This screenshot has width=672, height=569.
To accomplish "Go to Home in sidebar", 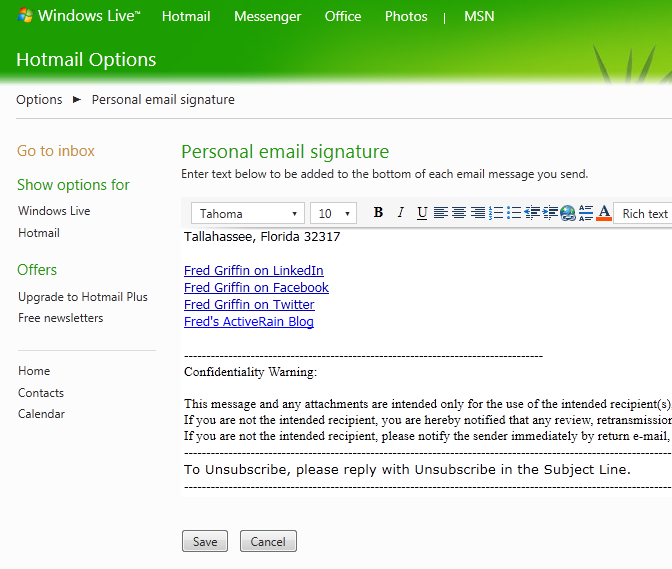I will (34, 371).
